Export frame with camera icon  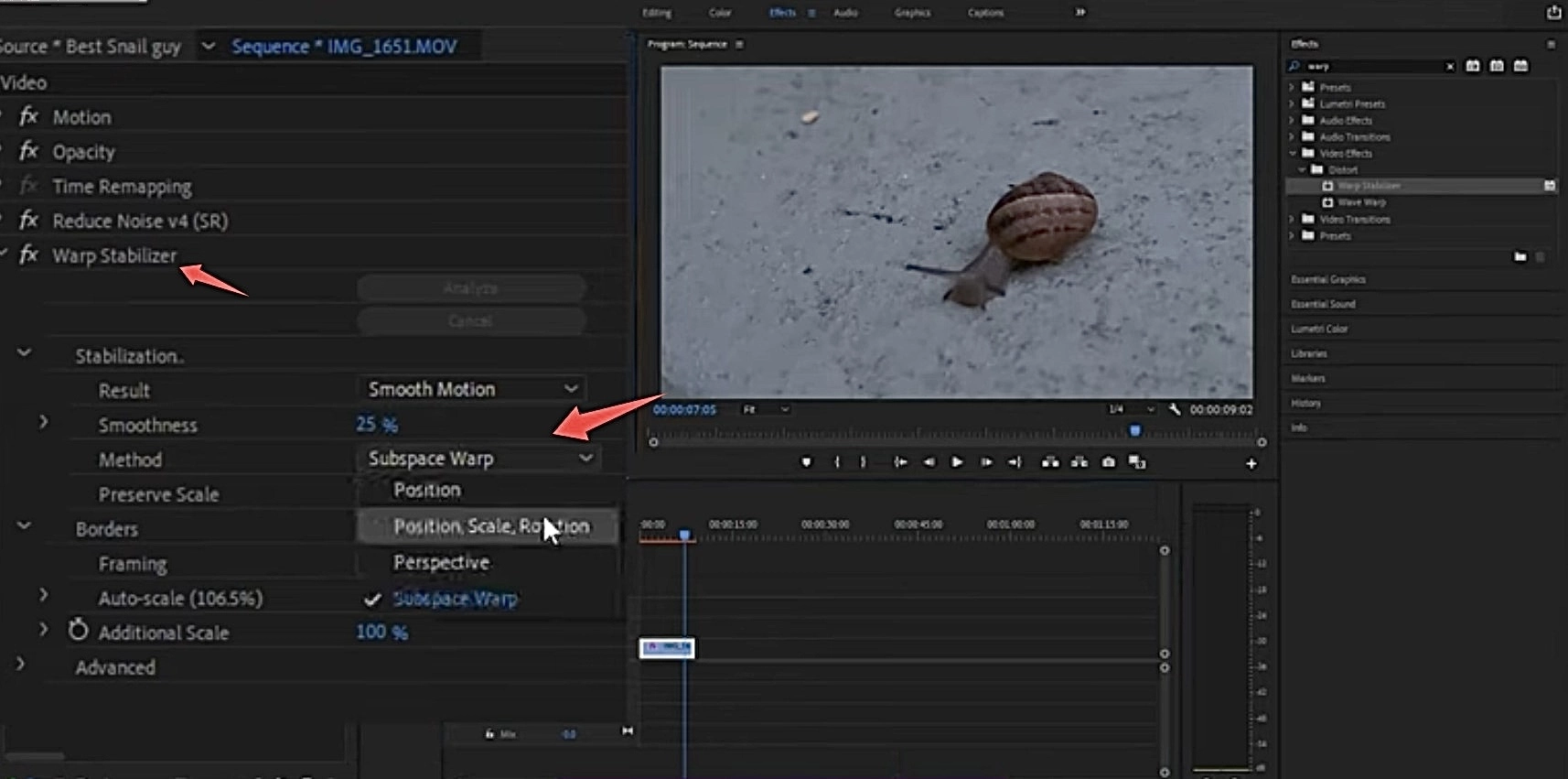(x=1109, y=462)
